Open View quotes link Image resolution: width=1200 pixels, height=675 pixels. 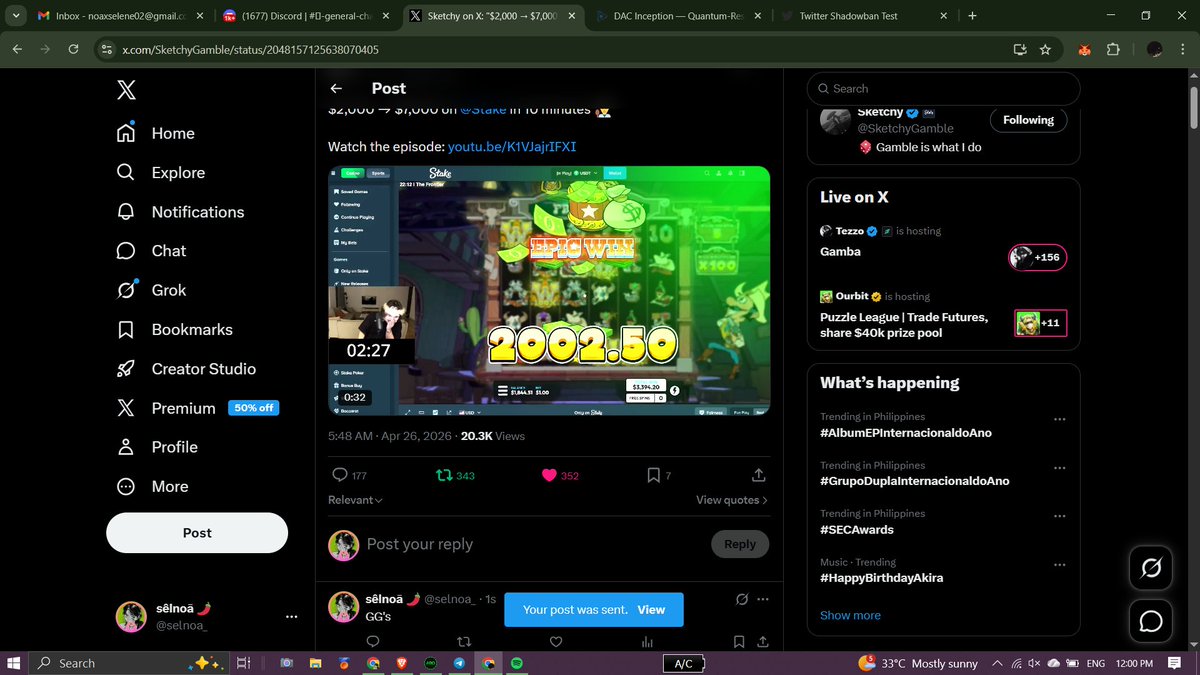click(732, 500)
